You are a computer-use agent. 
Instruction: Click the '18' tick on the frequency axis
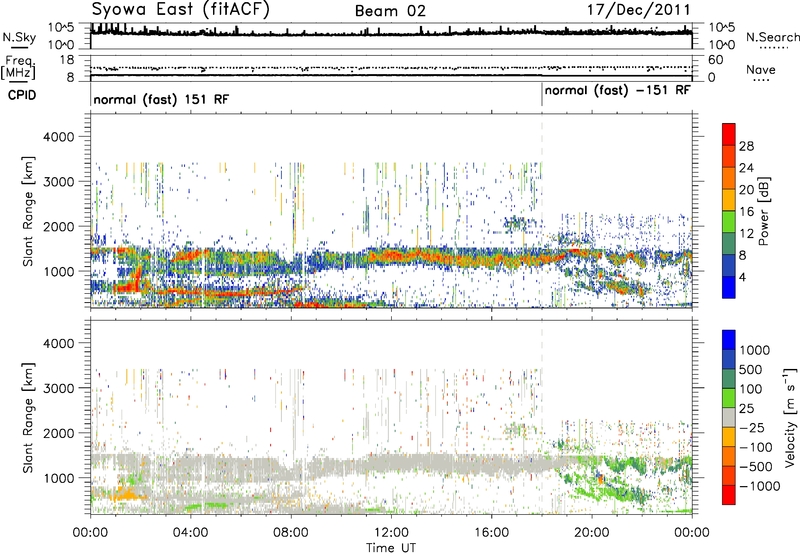click(67, 59)
